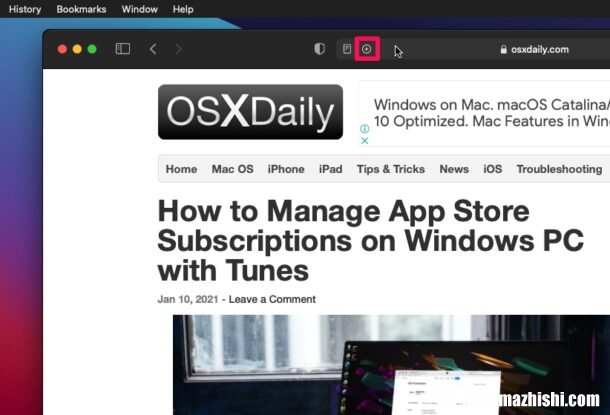Viewport: 610px width, 415px height.
Task: Open the Privacy Report shield icon
Action: 319,49
